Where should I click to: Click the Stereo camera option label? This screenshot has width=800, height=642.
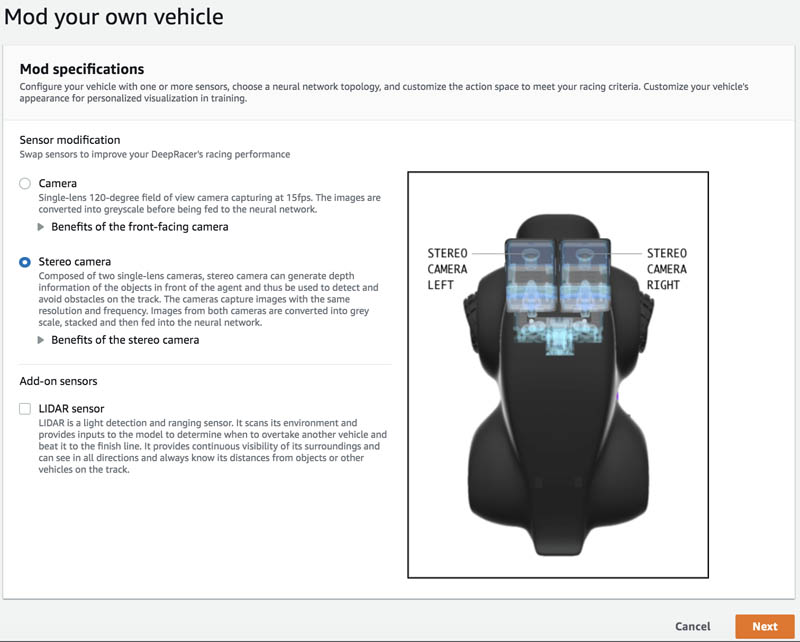(x=74, y=262)
